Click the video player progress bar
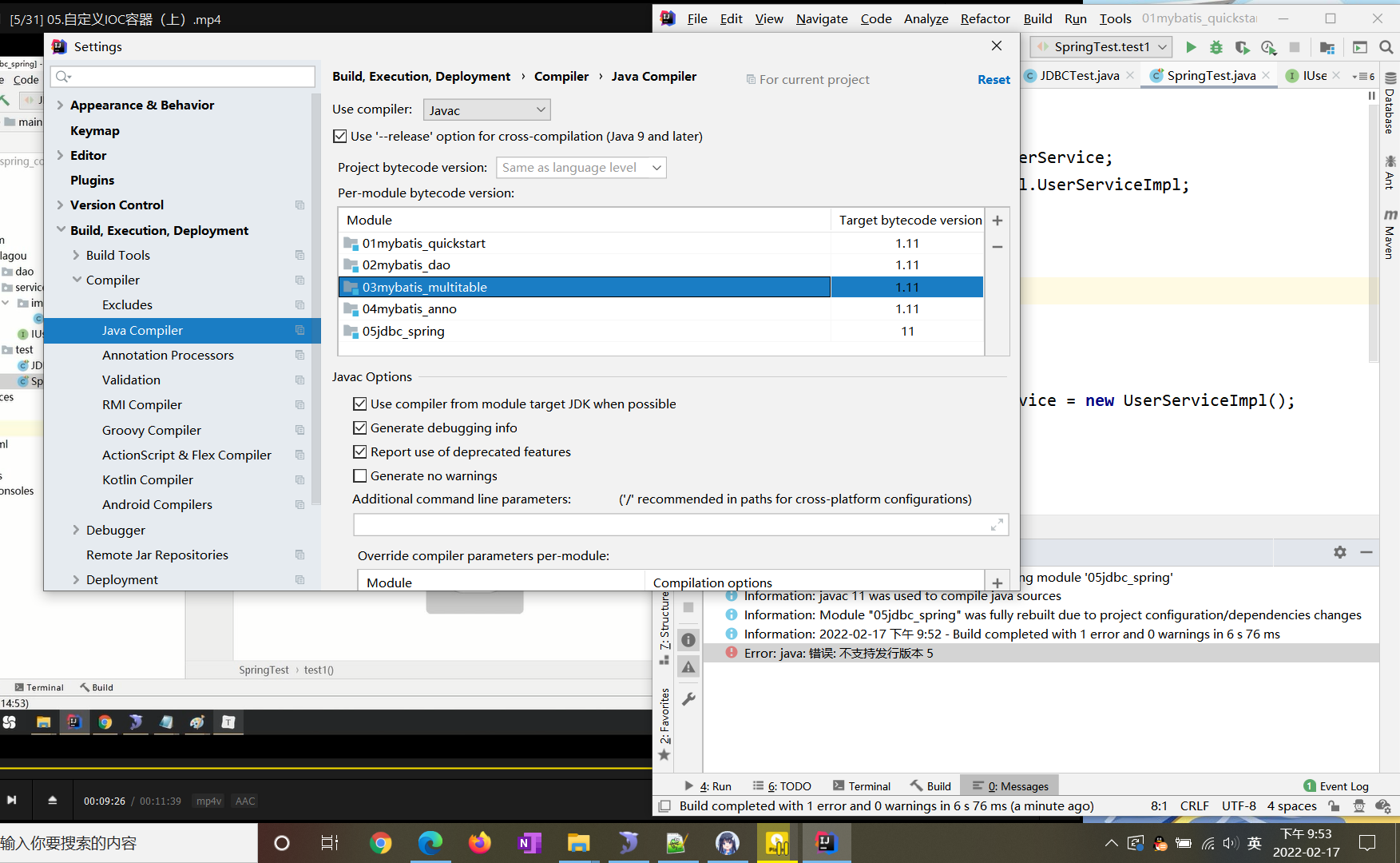The width and height of the screenshot is (1400, 863). pyautogui.click(x=326, y=769)
